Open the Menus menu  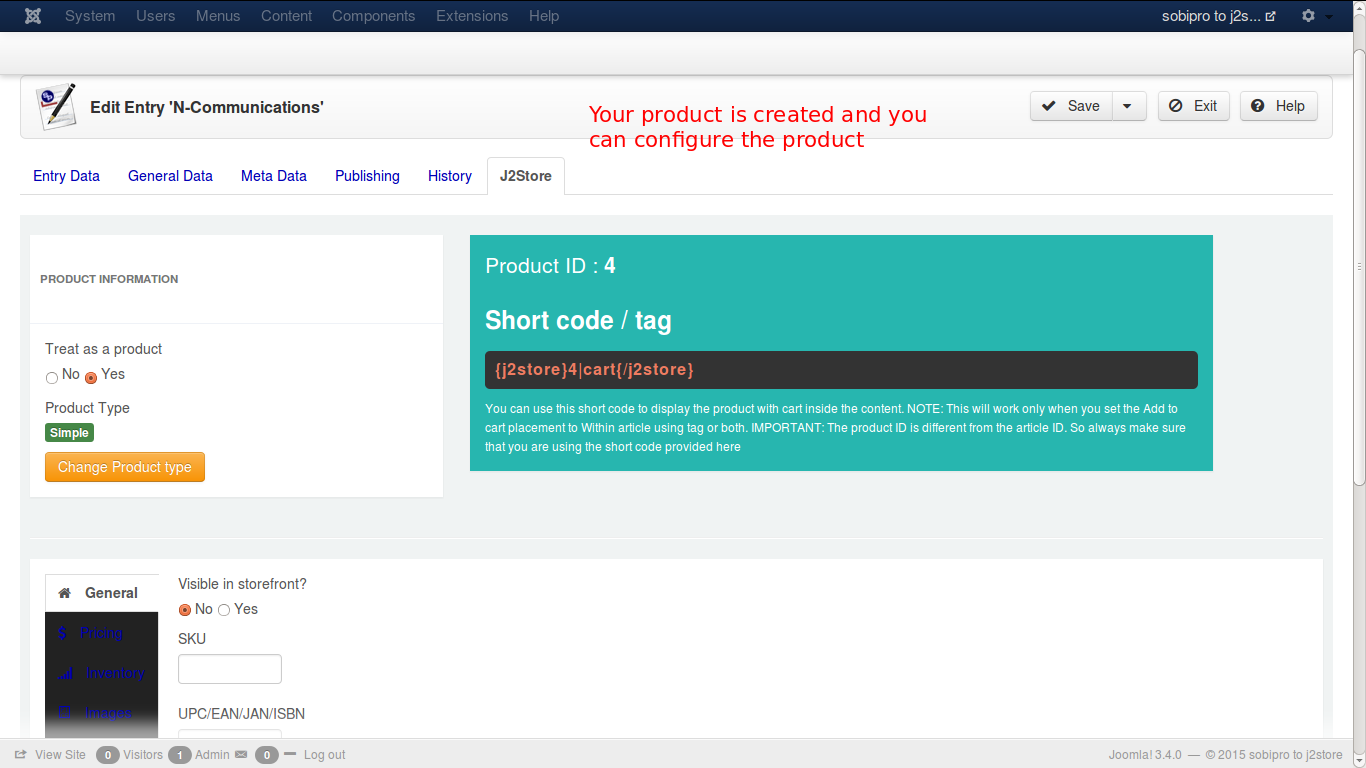(218, 16)
